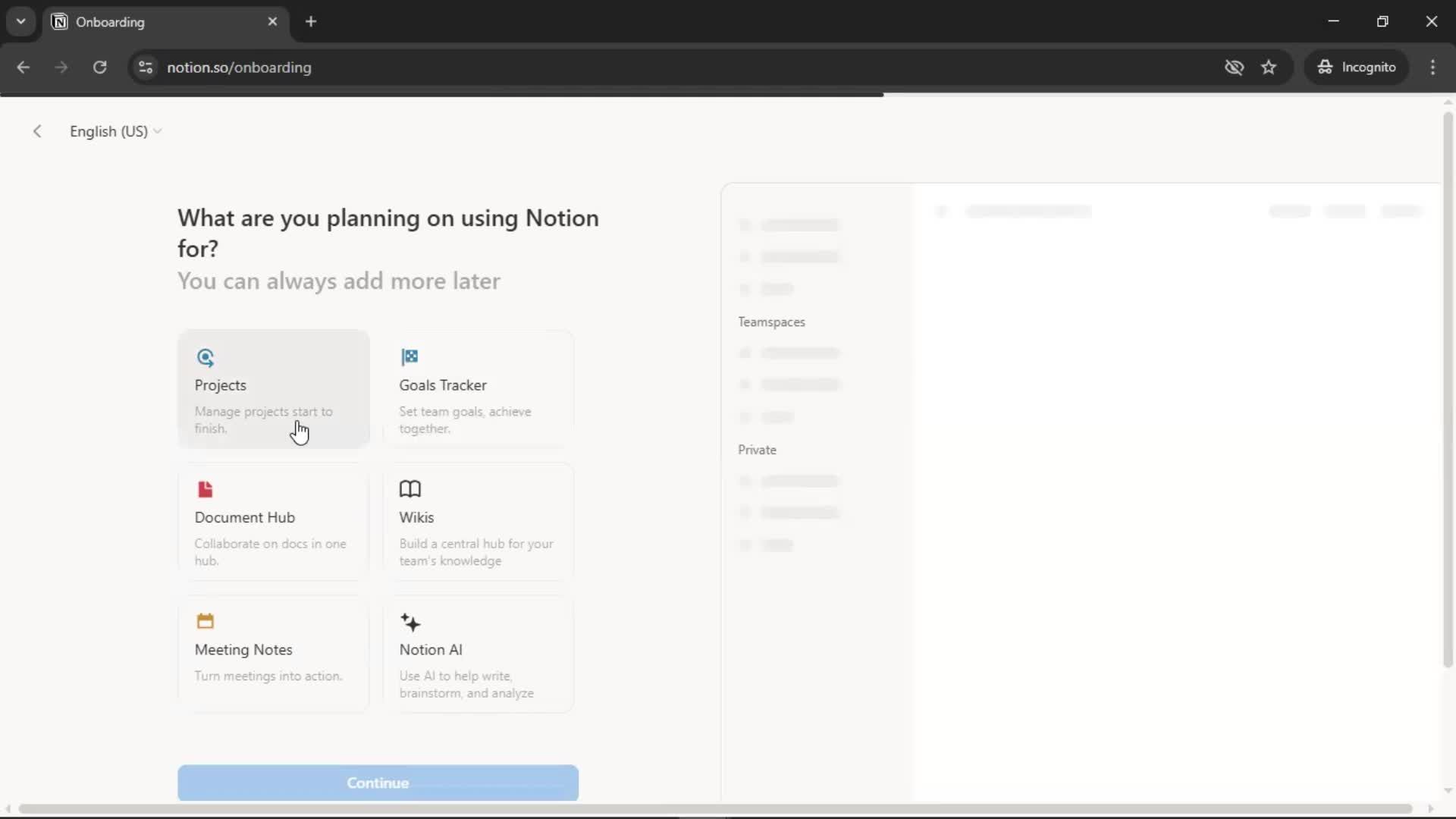
Task: Restore down the browser window
Action: click(x=1382, y=21)
